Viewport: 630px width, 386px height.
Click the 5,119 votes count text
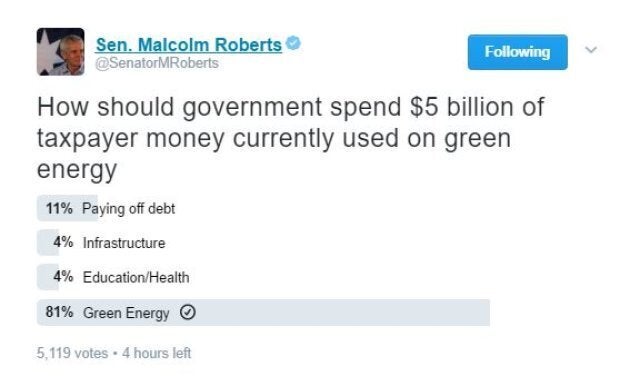[x=72, y=353]
